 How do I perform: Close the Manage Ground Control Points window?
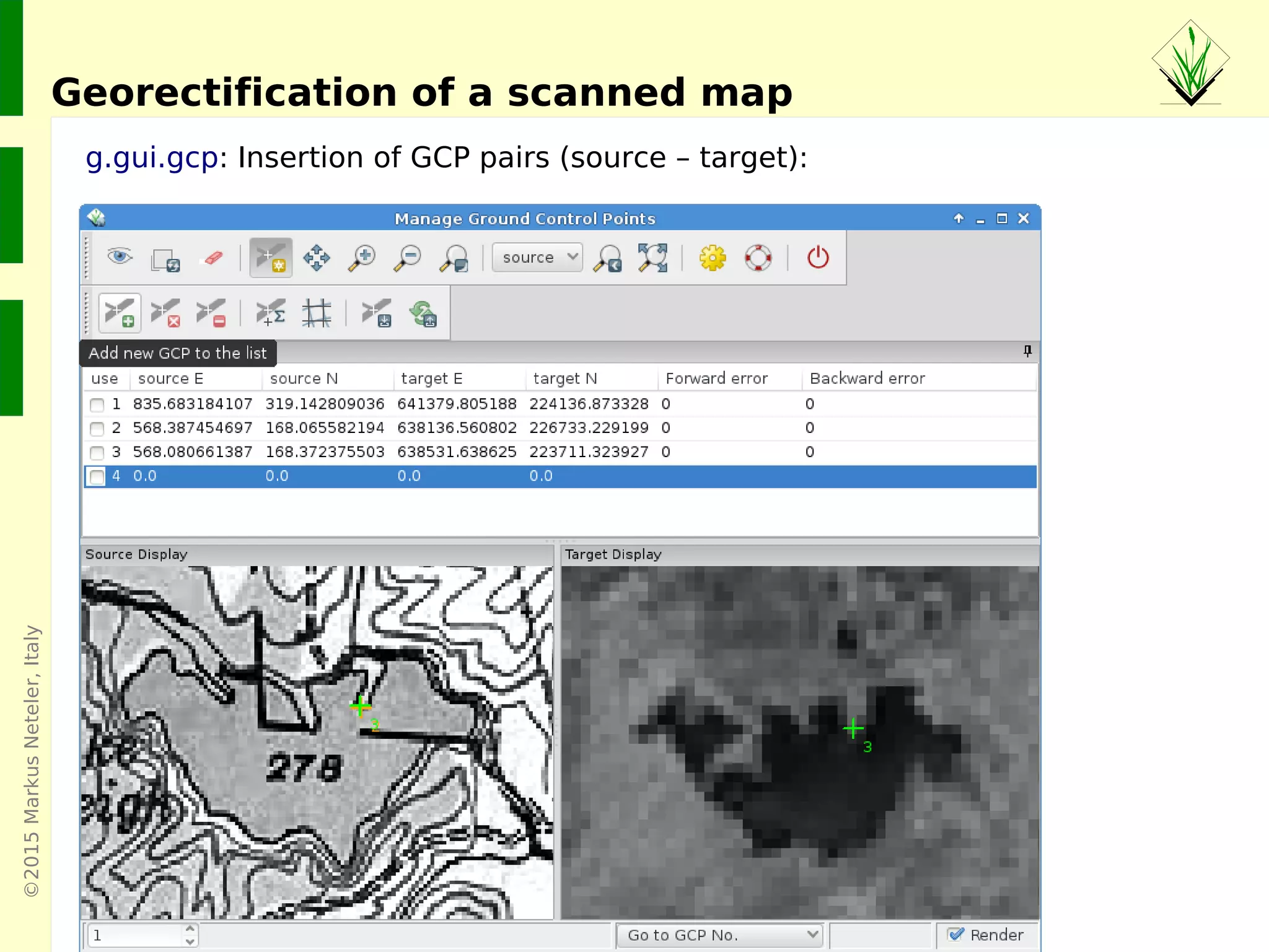pyautogui.click(x=1024, y=218)
